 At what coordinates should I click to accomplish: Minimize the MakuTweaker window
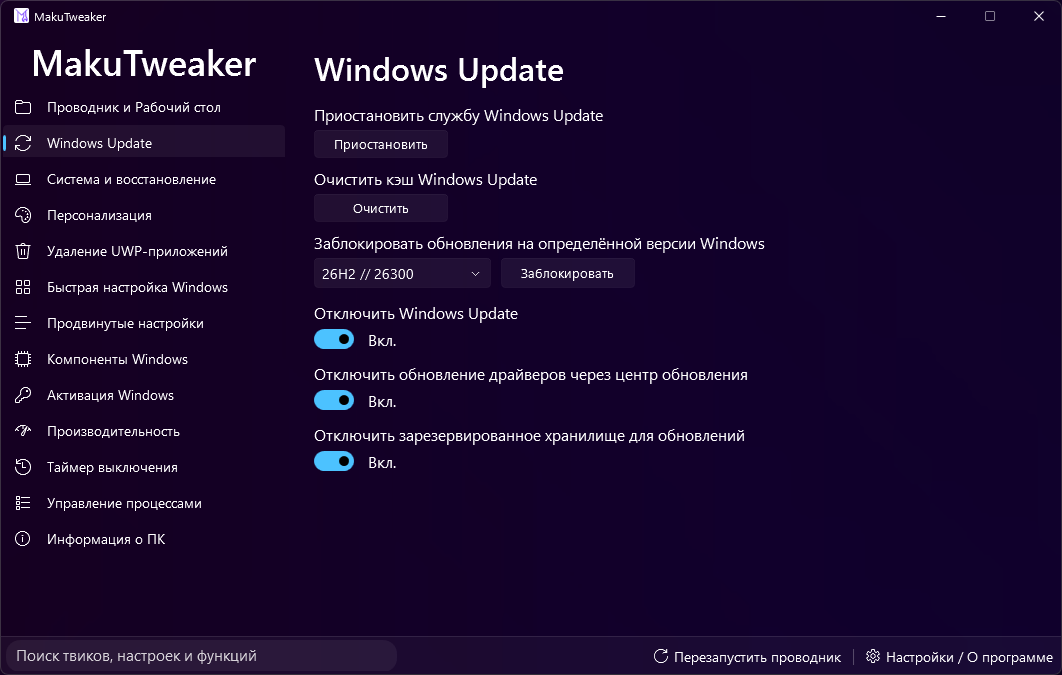coord(941,16)
